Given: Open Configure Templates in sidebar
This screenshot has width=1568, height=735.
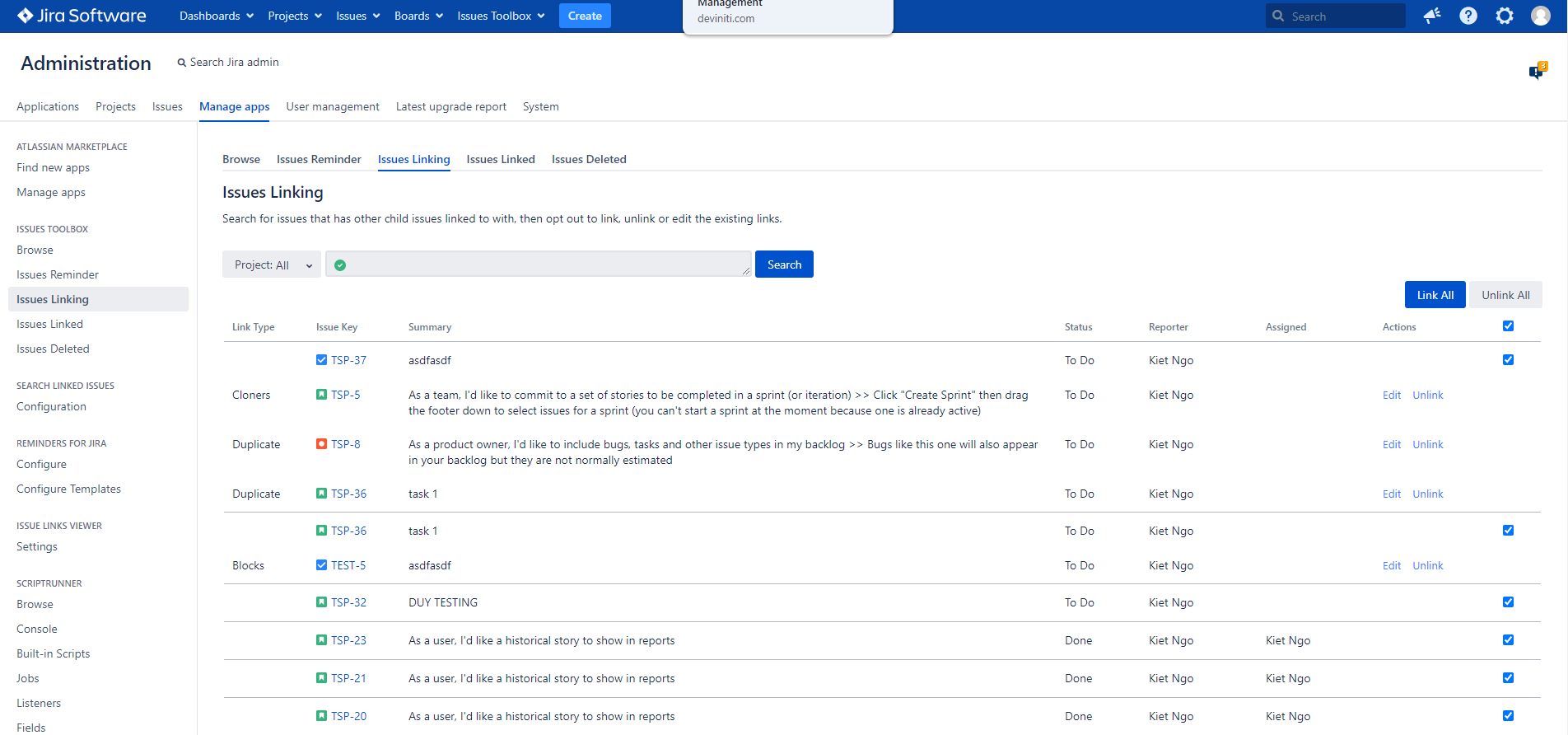Looking at the screenshot, I should click(68, 489).
